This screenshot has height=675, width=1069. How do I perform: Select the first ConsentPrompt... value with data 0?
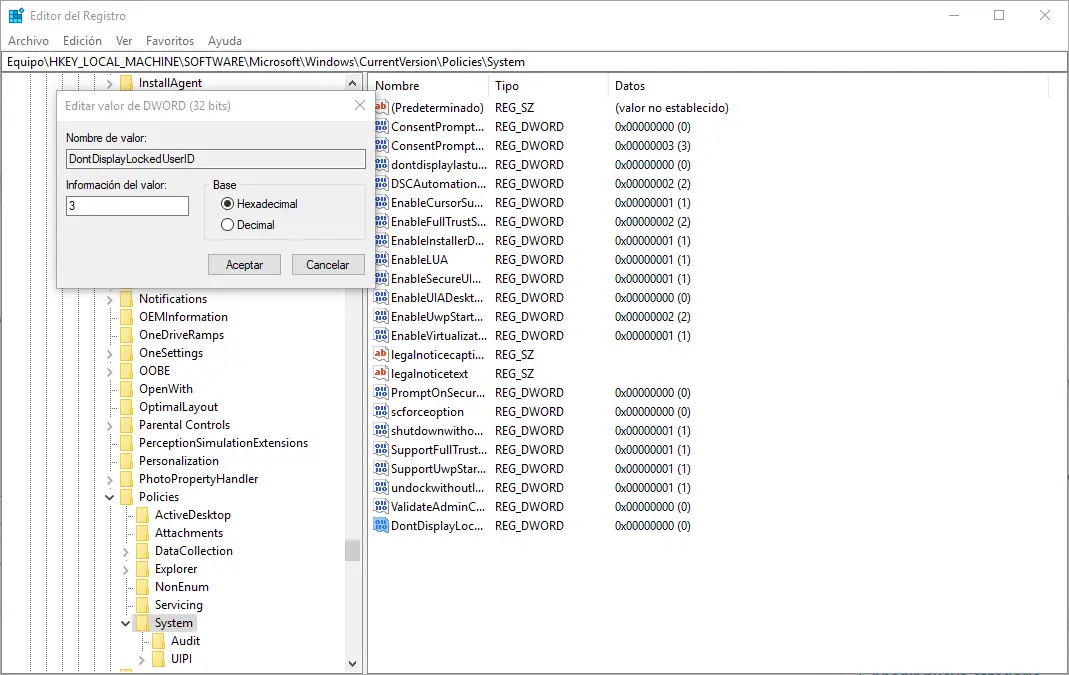click(438, 127)
